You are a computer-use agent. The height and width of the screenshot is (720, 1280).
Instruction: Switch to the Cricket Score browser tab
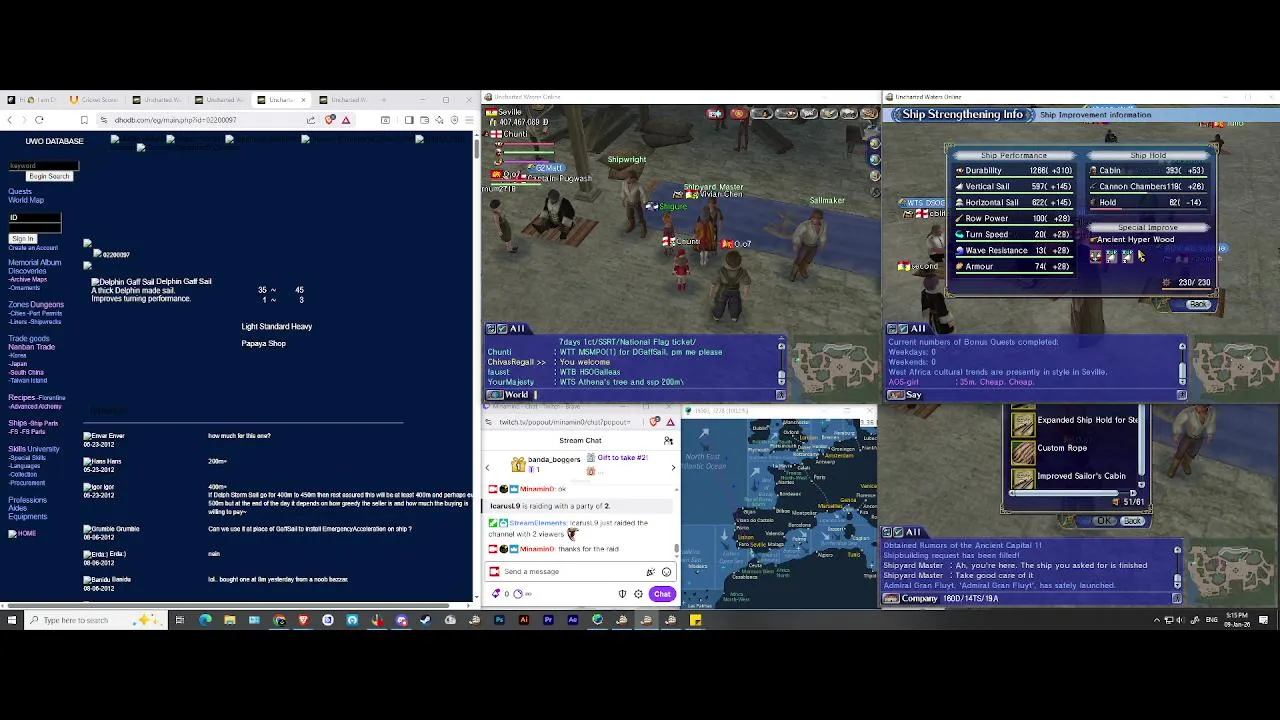pyautogui.click(x=94, y=100)
